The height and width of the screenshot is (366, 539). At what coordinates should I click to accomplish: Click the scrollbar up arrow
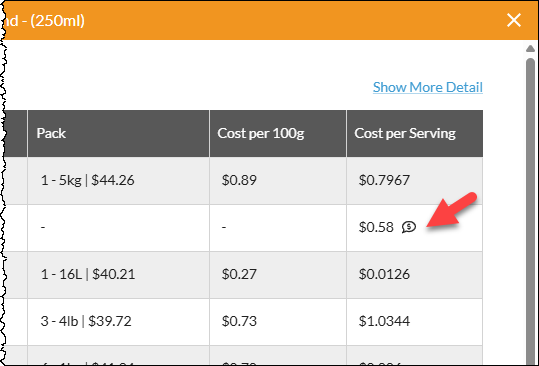[530, 49]
